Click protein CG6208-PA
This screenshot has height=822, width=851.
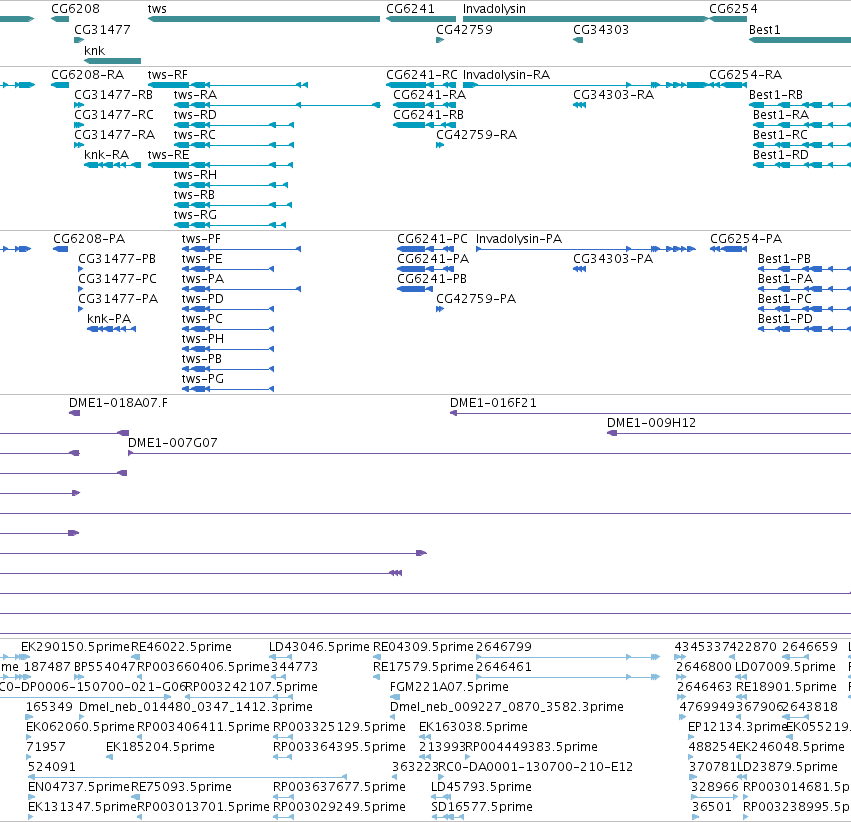tap(60, 249)
